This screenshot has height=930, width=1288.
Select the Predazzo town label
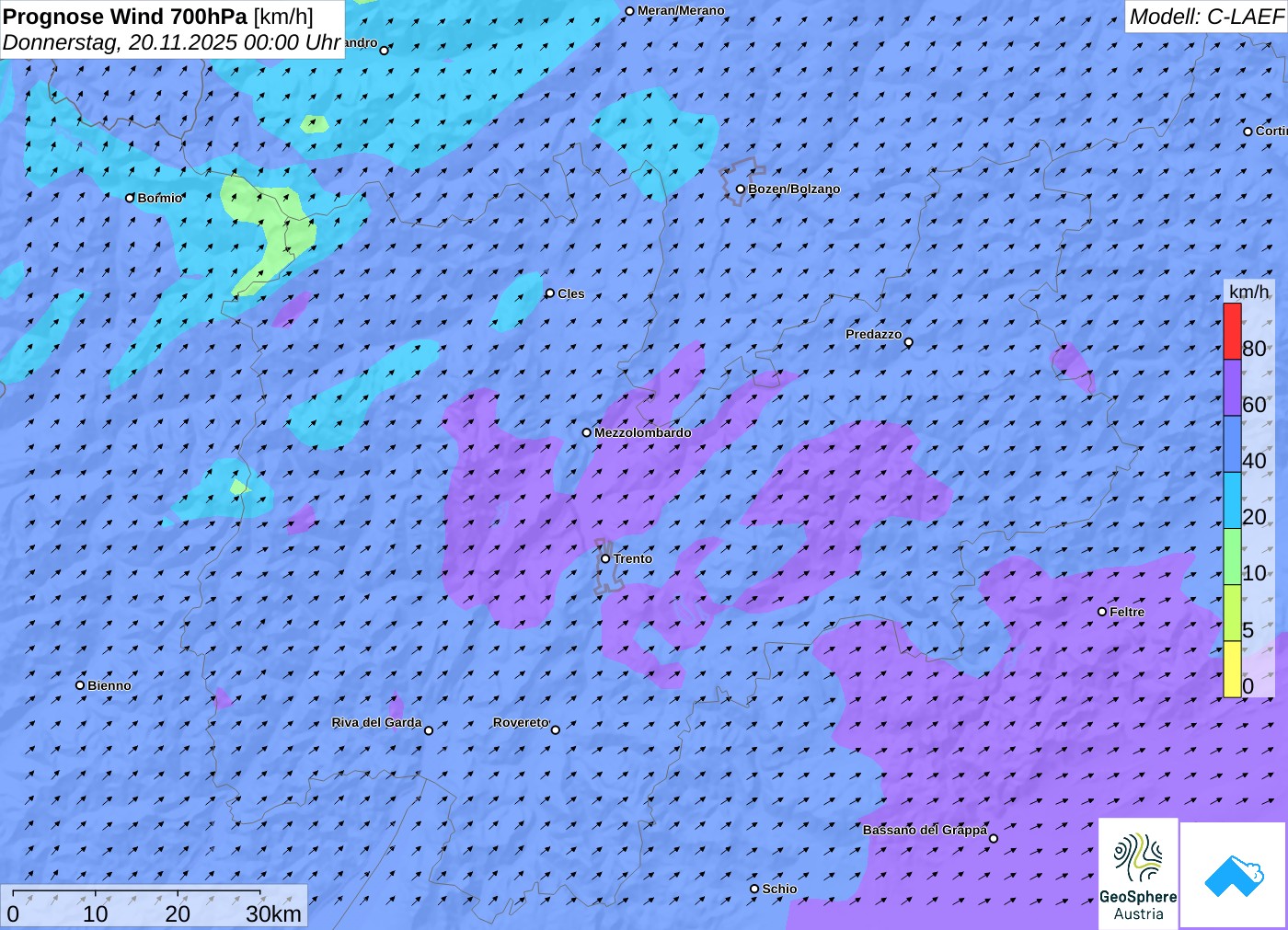[874, 334]
